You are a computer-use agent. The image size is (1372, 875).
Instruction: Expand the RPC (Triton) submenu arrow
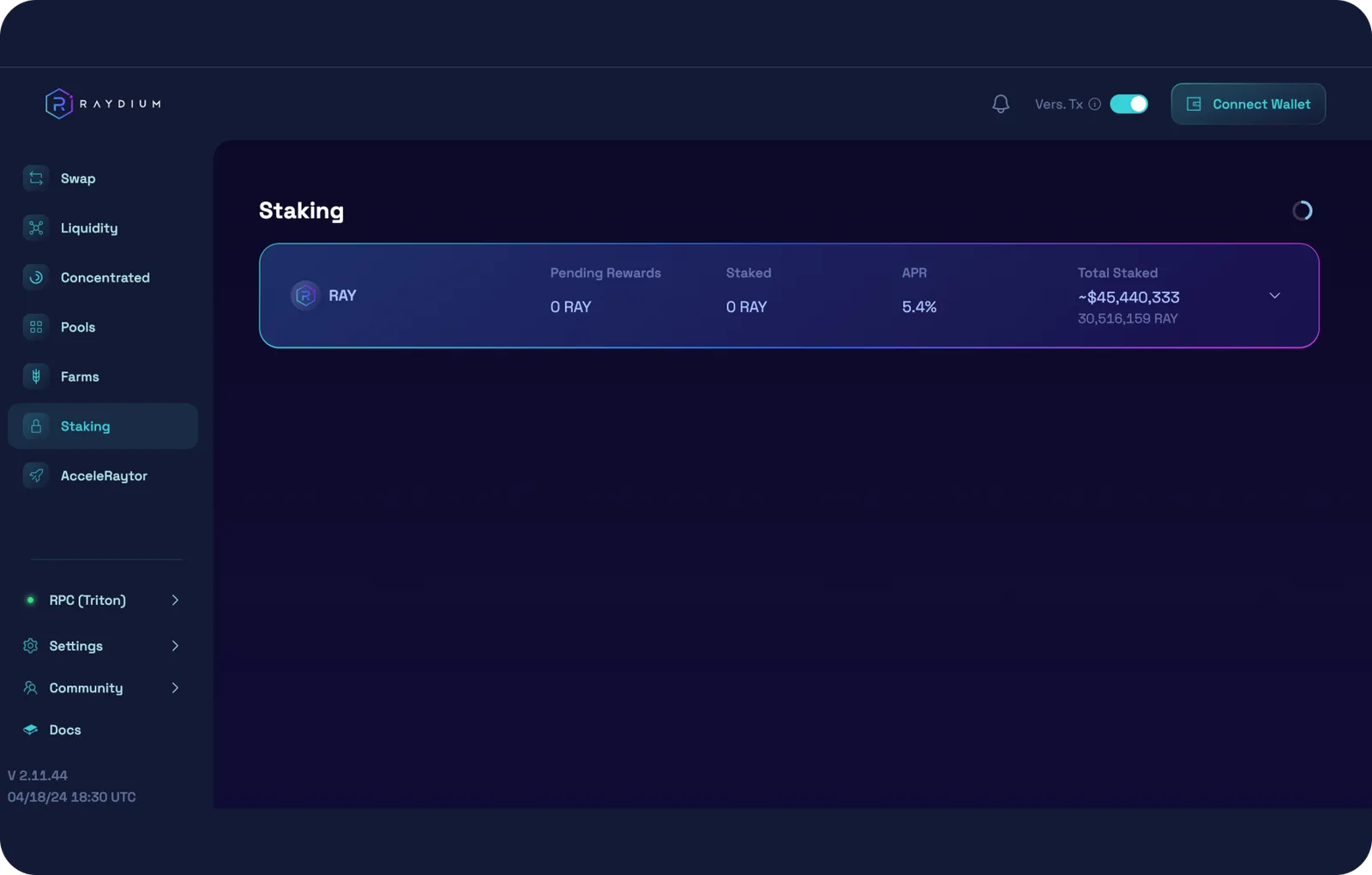tap(175, 600)
